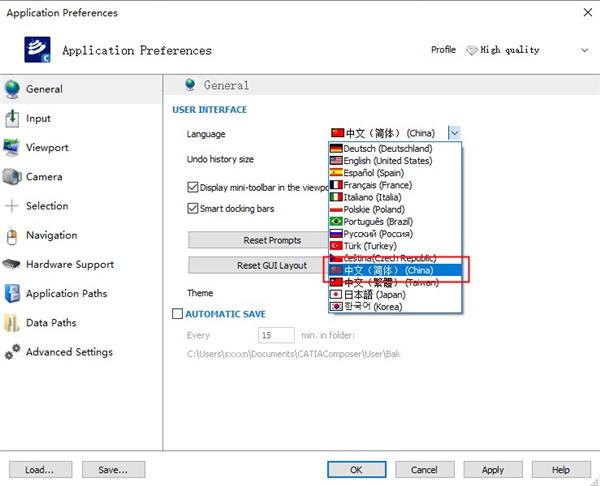This screenshot has height=486, width=600.
Task: Choose Français (France) from the list
Action: (395, 185)
